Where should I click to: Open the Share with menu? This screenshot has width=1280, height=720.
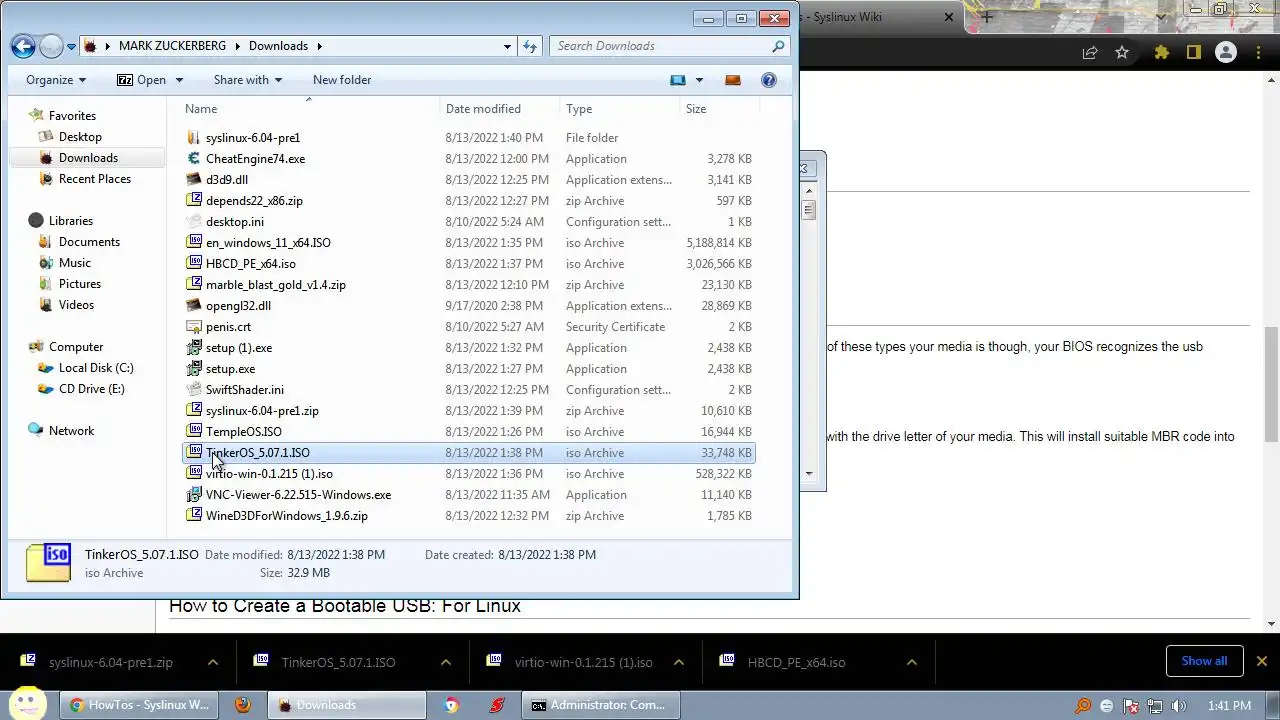pos(247,80)
